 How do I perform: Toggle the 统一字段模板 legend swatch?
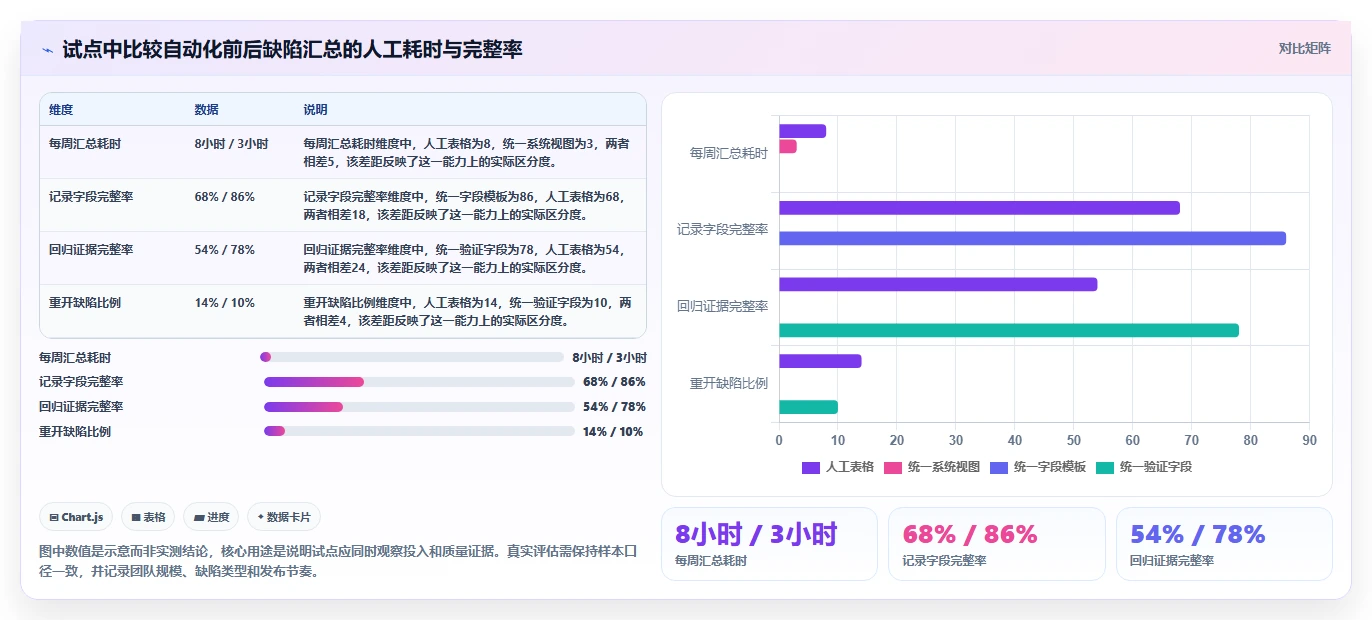click(x=999, y=467)
